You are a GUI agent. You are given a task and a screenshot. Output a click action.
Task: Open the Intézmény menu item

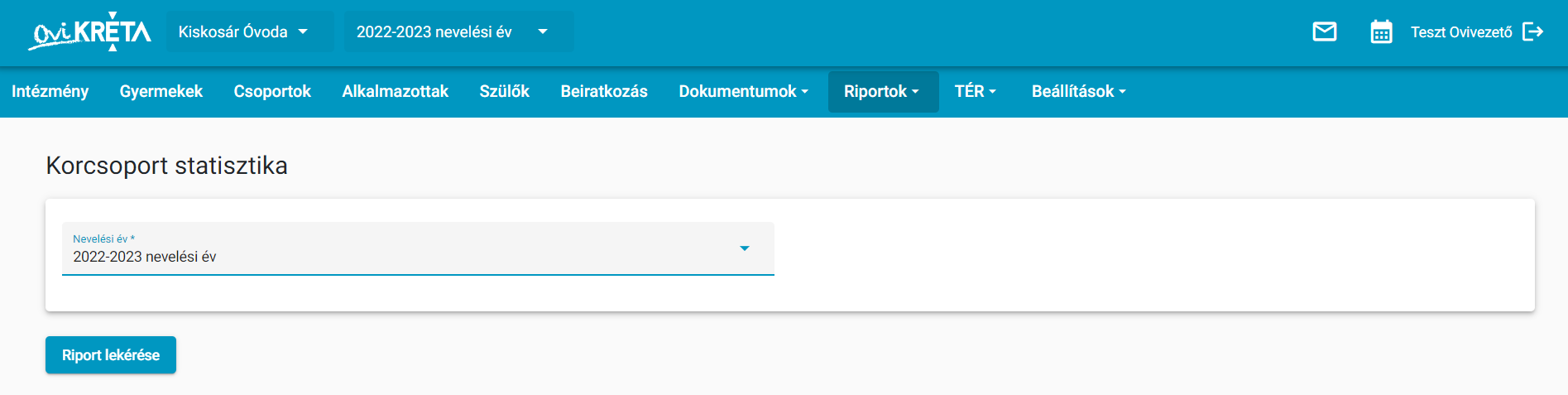point(50,91)
